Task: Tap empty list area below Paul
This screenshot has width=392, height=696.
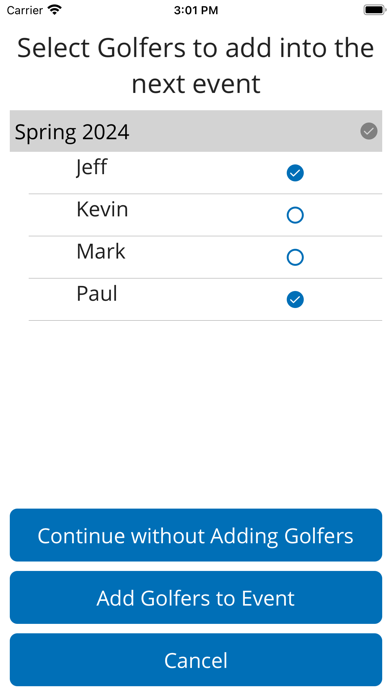Action: (196, 413)
